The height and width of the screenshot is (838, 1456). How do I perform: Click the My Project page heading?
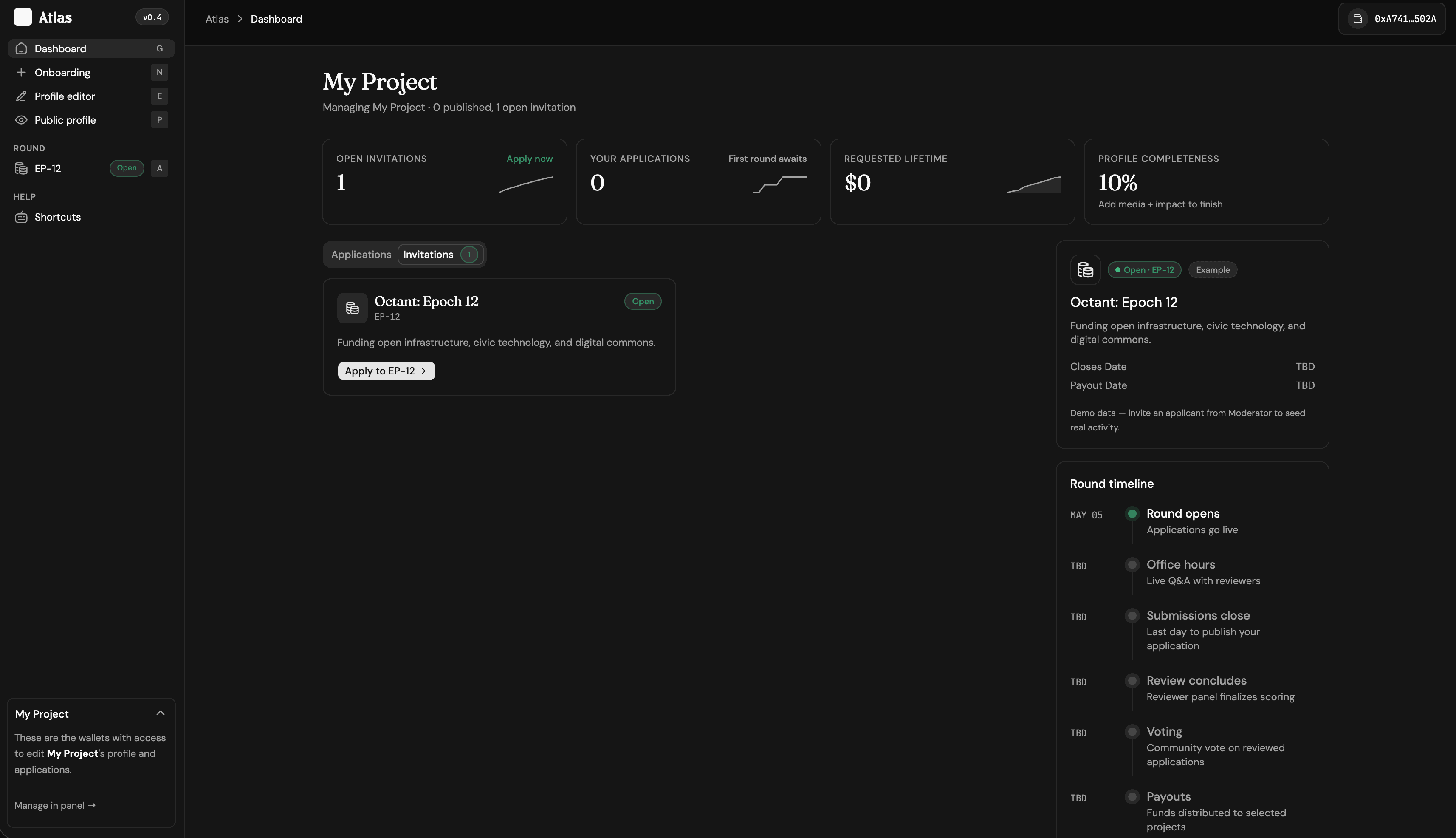380,82
